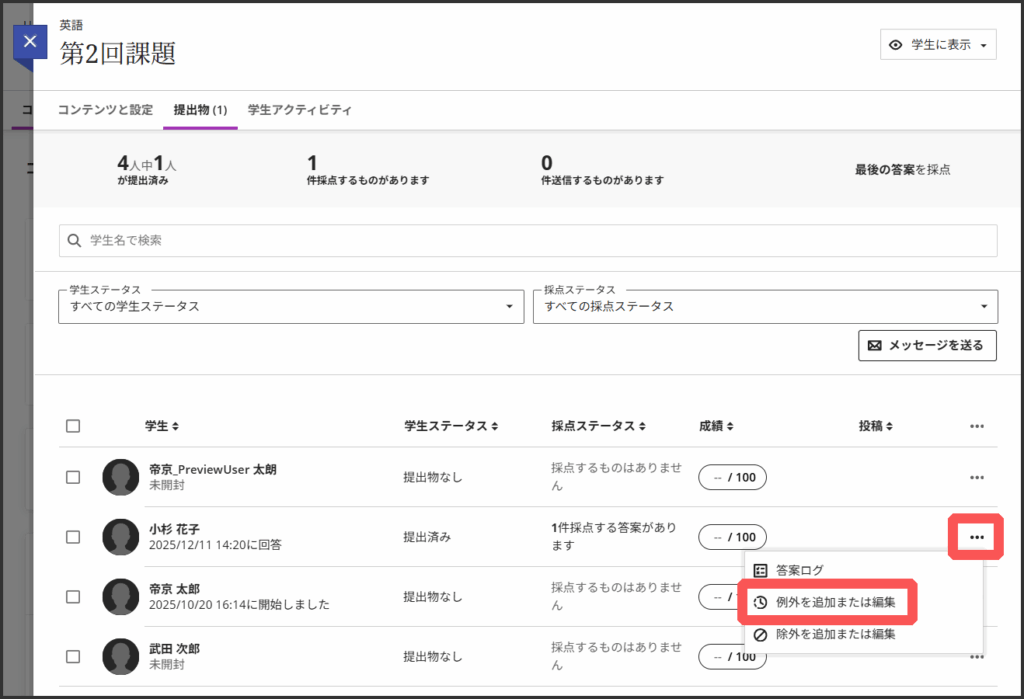This screenshot has height=699, width=1024.
Task: Select 答案ログ in the context menu
Action: click(x=799, y=571)
